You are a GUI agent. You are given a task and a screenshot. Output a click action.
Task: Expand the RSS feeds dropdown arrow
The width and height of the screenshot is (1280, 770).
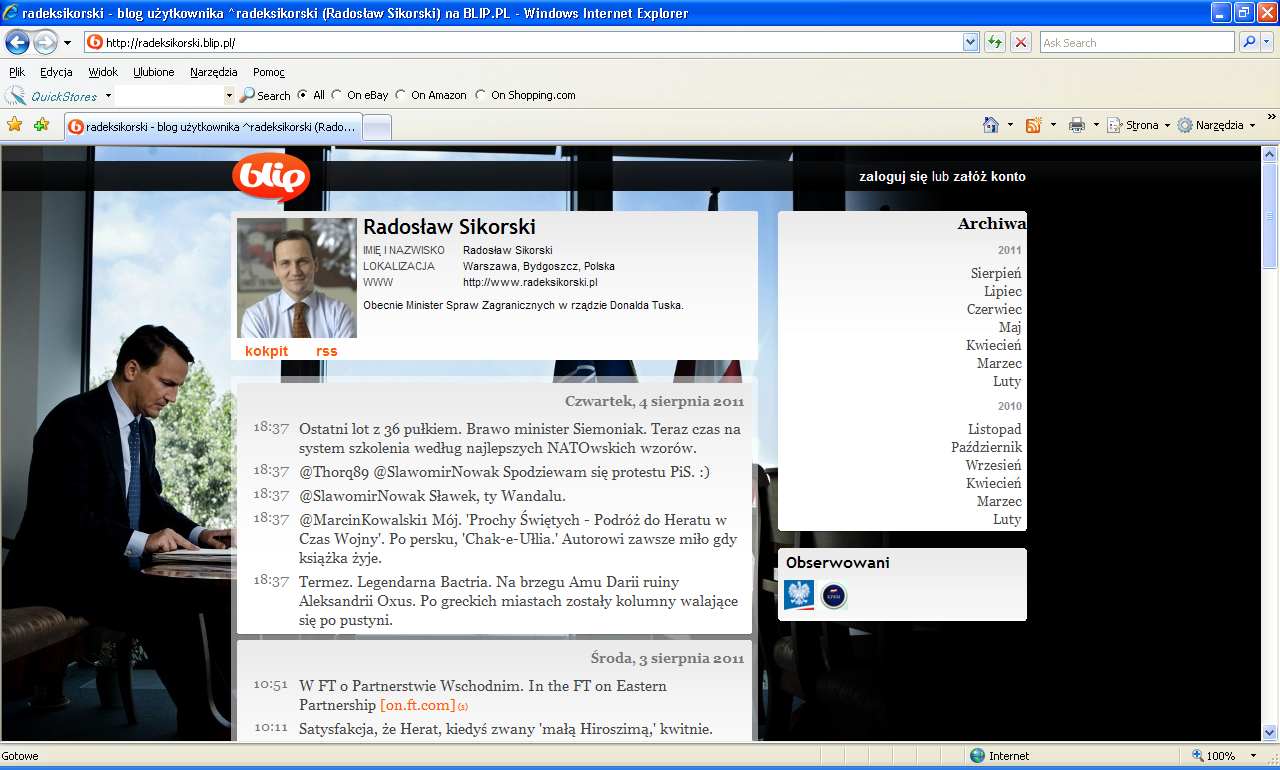[1053, 125]
